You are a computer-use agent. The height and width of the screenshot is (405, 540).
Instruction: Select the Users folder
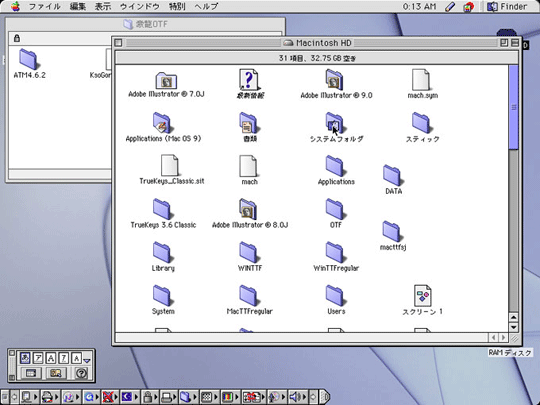coord(335,295)
